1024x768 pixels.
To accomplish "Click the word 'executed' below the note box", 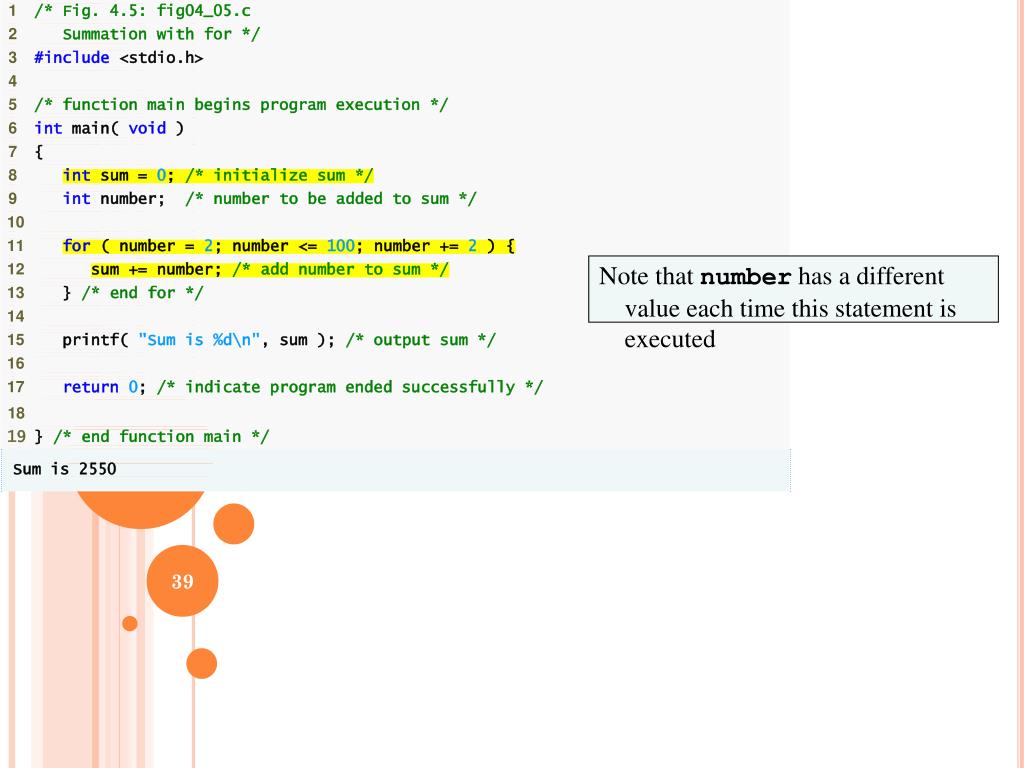I will coord(669,339).
